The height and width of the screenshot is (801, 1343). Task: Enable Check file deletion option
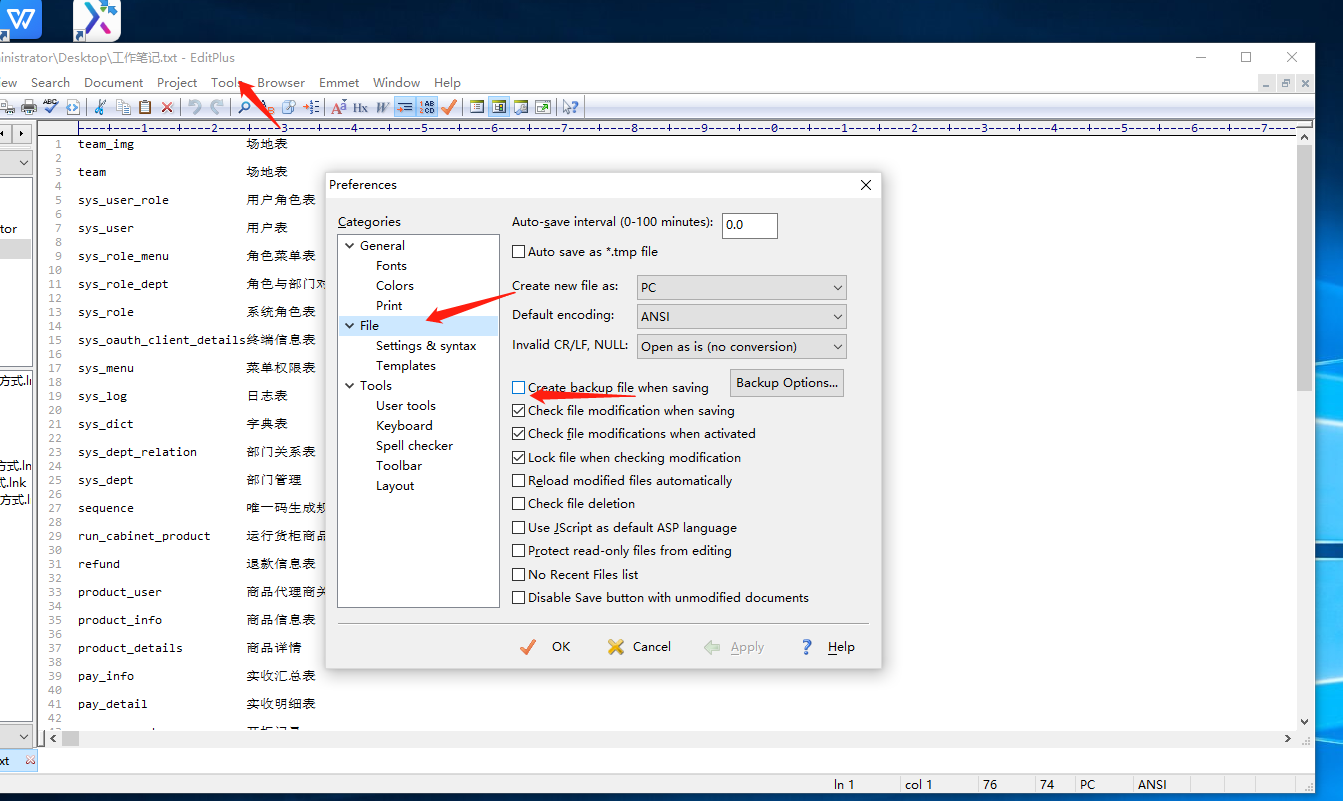coord(518,503)
